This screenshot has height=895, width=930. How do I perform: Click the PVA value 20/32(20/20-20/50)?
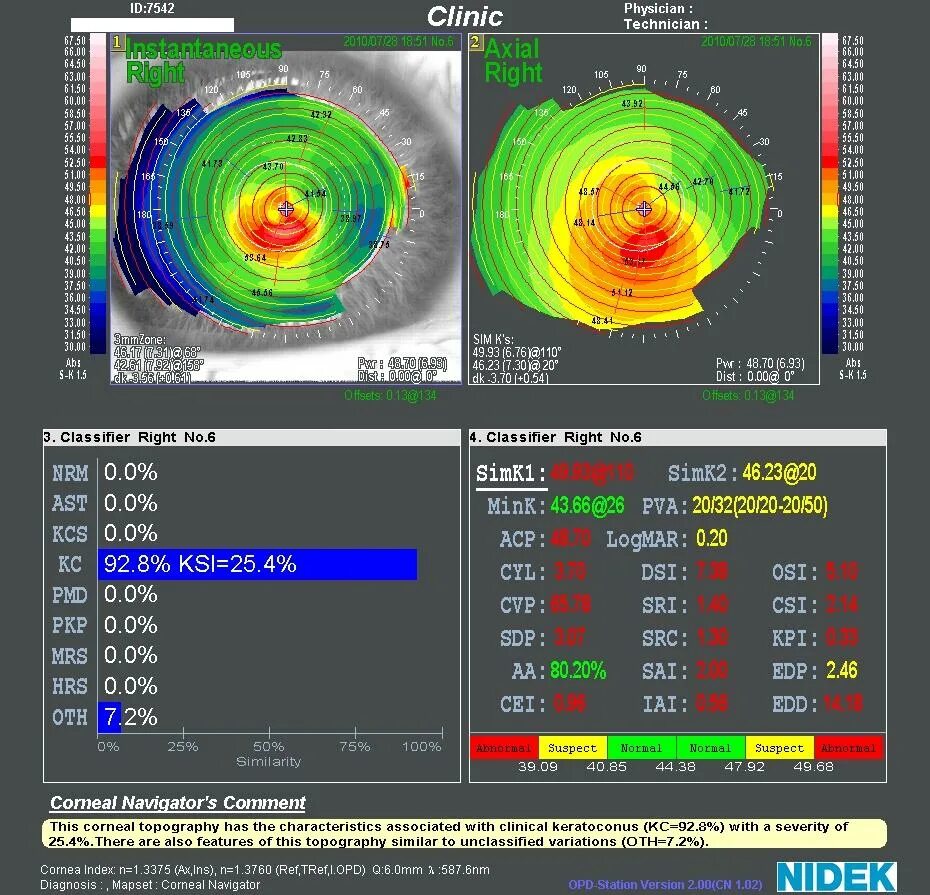tap(760, 506)
